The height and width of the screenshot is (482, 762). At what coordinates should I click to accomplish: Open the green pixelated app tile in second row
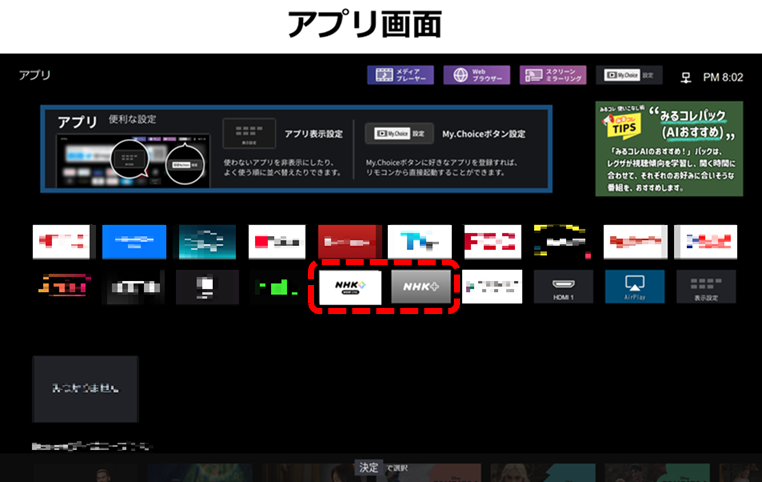(278, 287)
